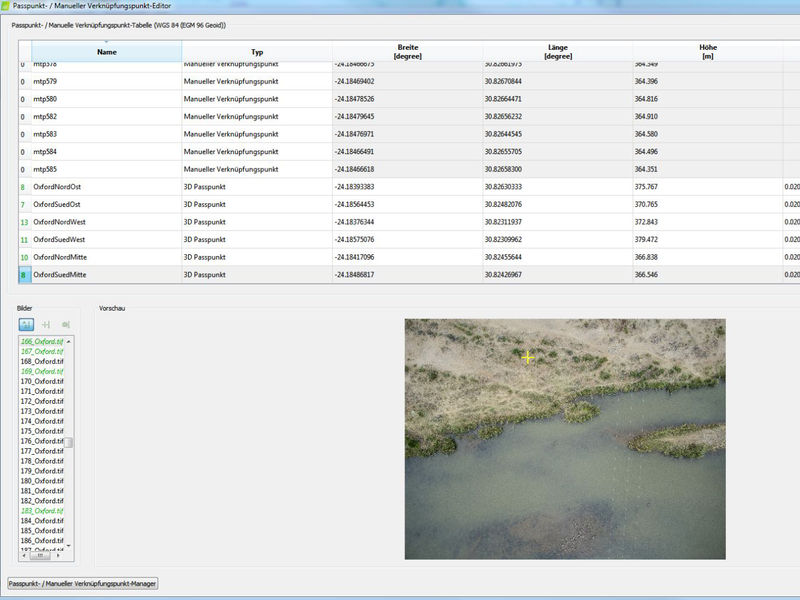Viewport: 800px width, 600px height.
Task: Click the Höhe [m] column header
Action: [x=708, y=52]
